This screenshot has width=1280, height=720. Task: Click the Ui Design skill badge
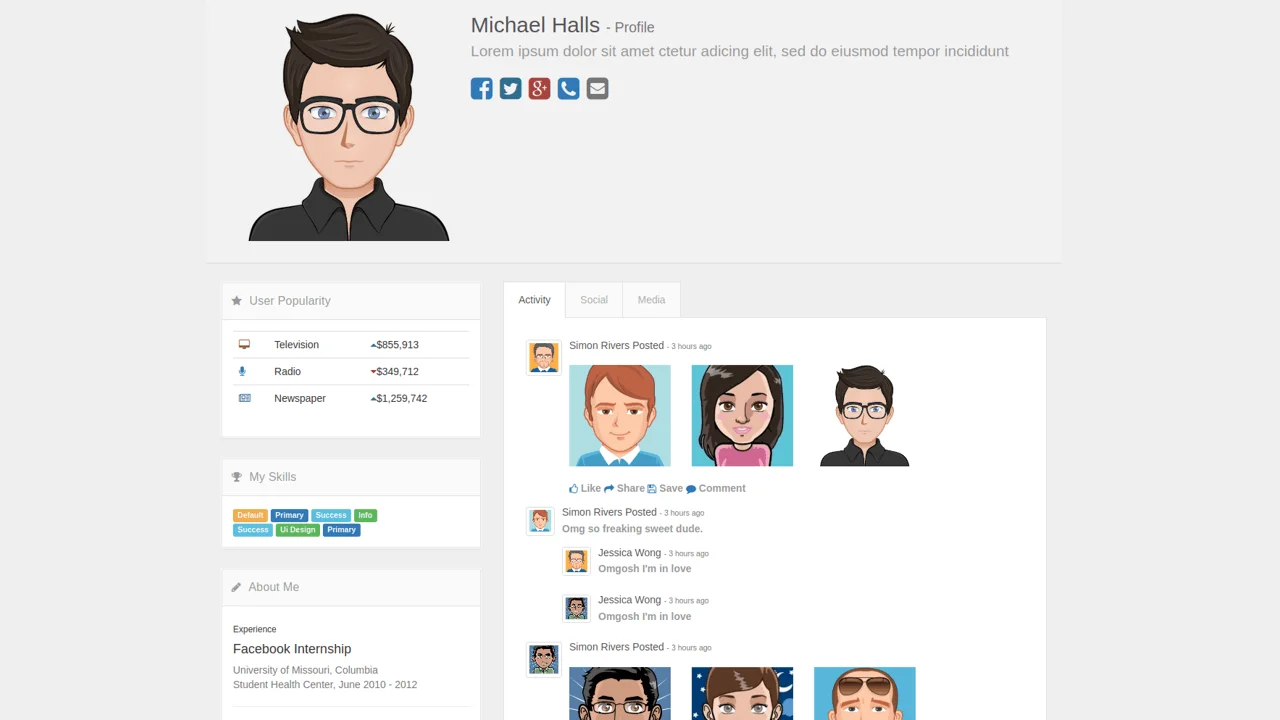(297, 530)
